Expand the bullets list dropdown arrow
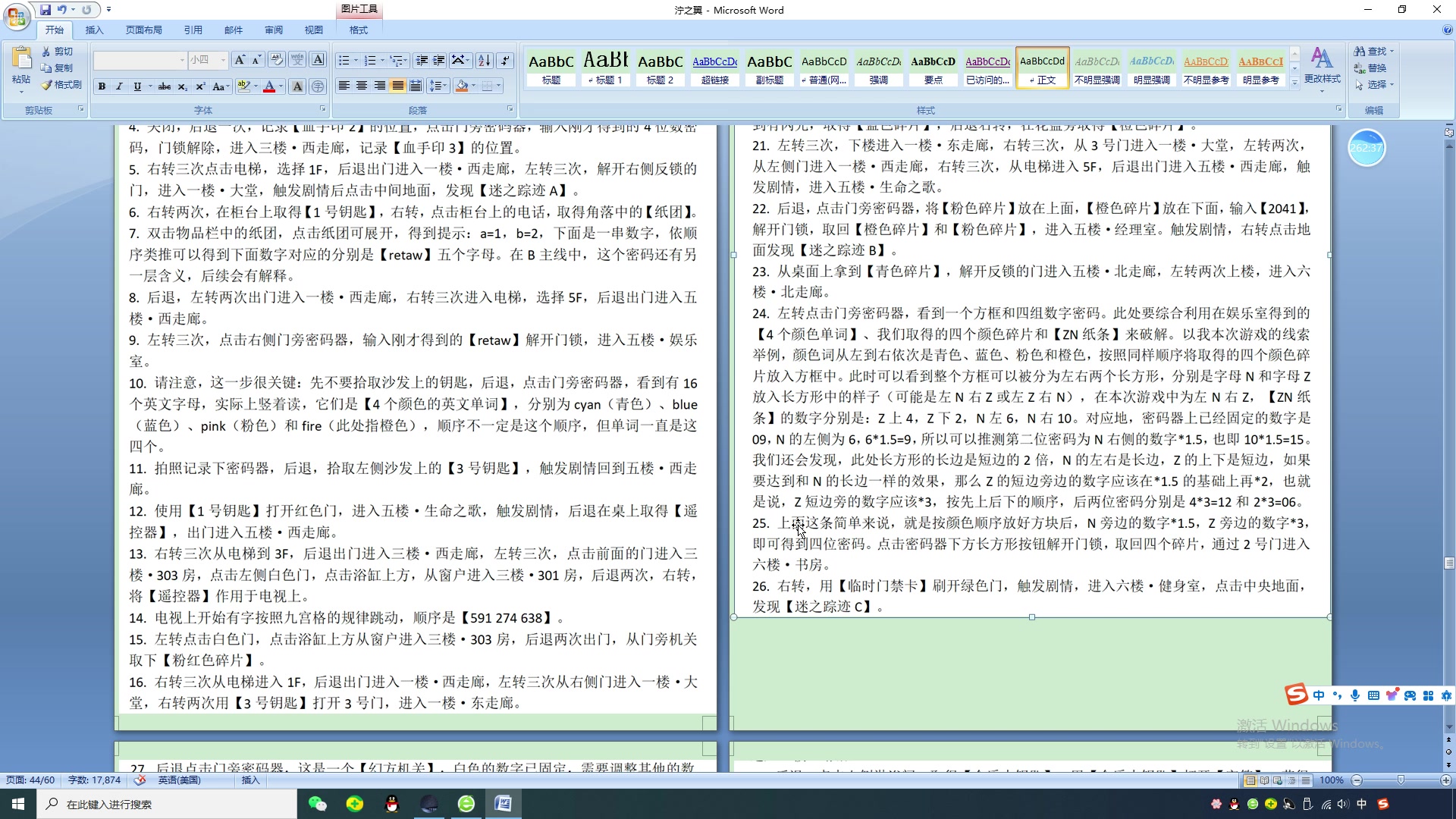The height and width of the screenshot is (819, 1456). [x=356, y=60]
